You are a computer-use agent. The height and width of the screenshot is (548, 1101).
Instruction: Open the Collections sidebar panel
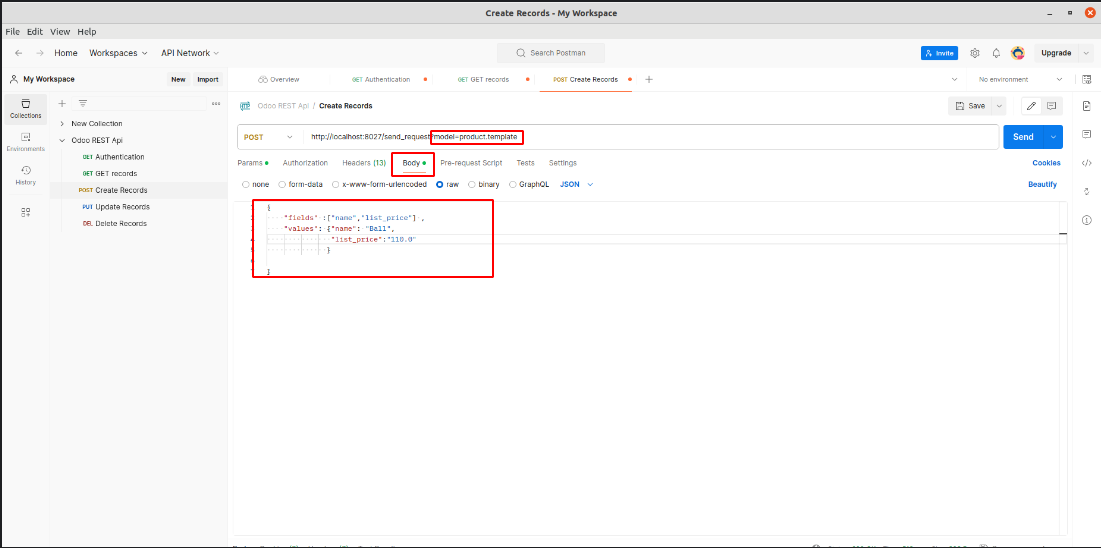tap(25, 108)
